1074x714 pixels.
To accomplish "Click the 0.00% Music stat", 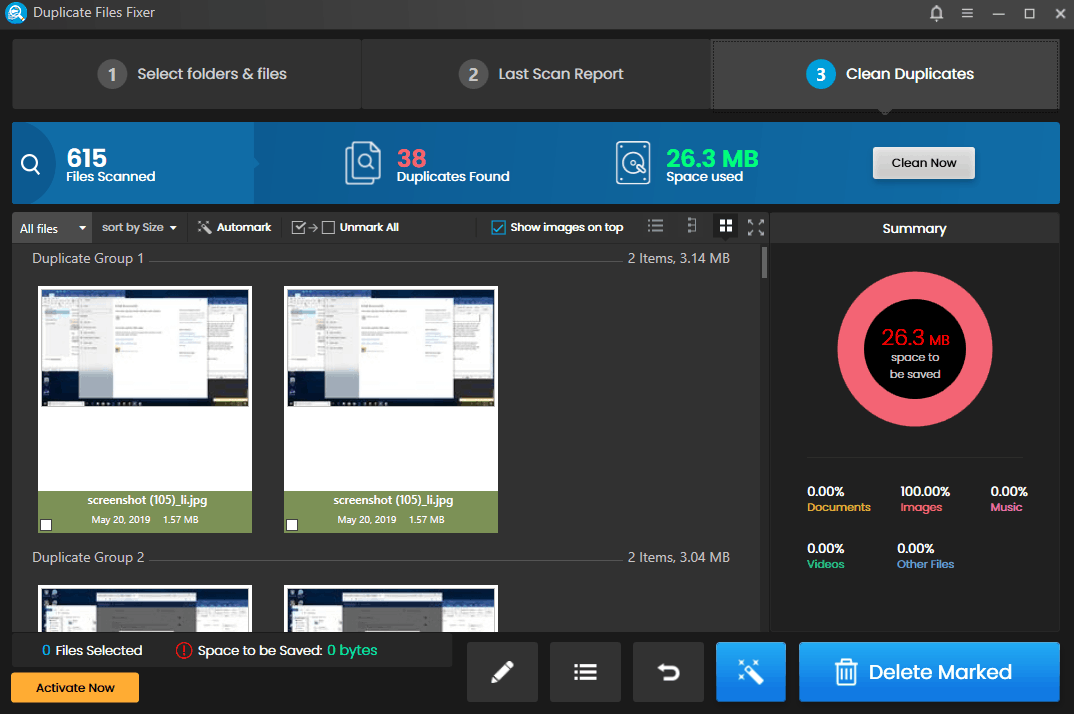I will click(1009, 499).
